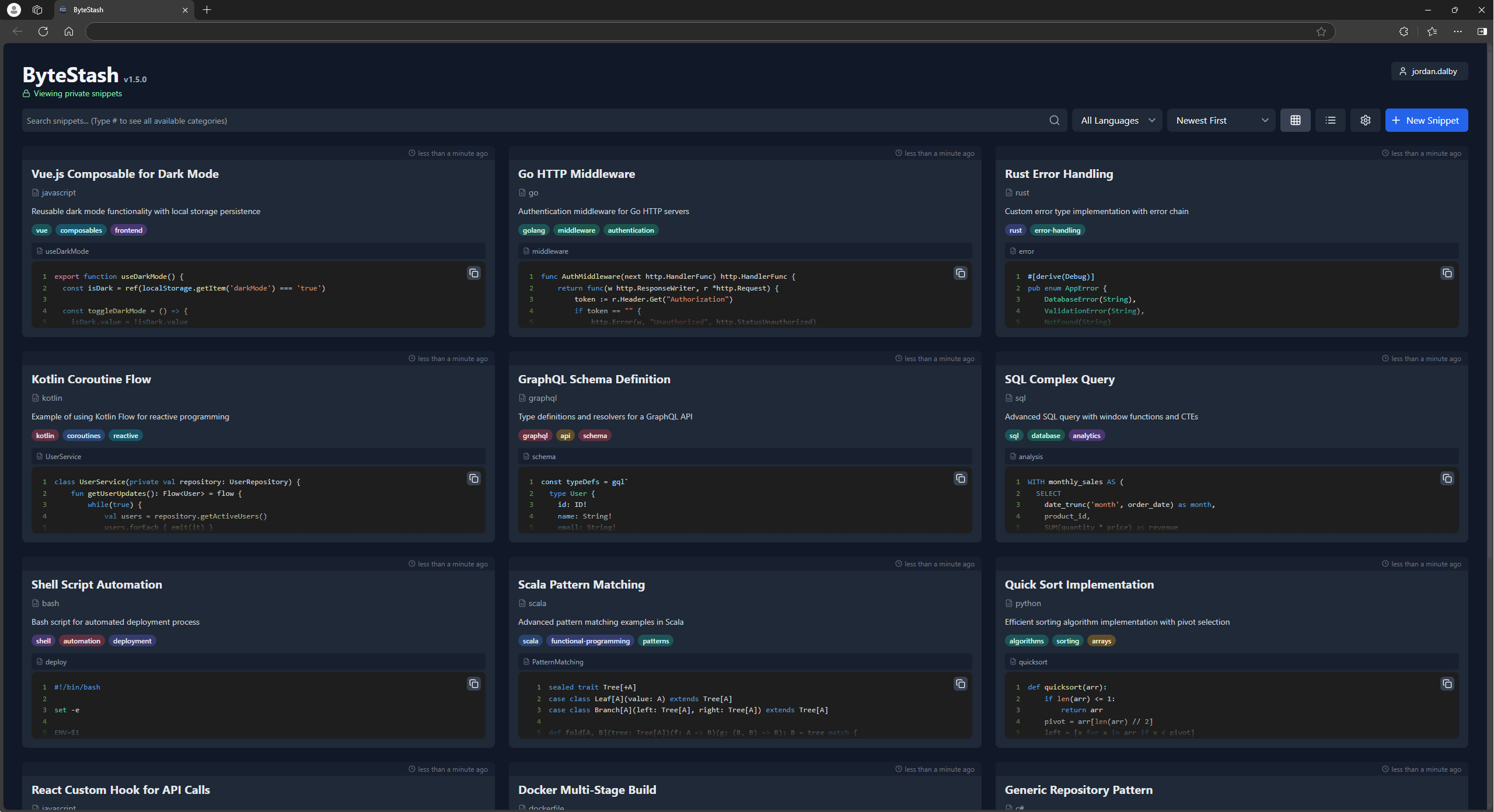Create a New Snippet
The width and height of the screenshot is (1494, 812).
[1426, 120]
